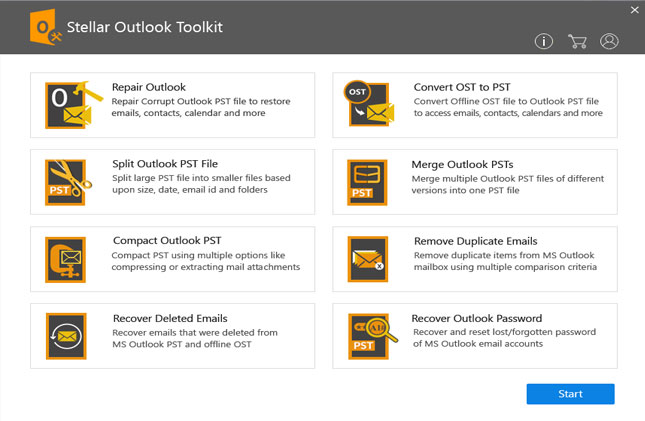Click 'Repair Corrupt Outlook PST file' description
The height and width of the screenshot is (421, 645).
(x=201, y=107)
